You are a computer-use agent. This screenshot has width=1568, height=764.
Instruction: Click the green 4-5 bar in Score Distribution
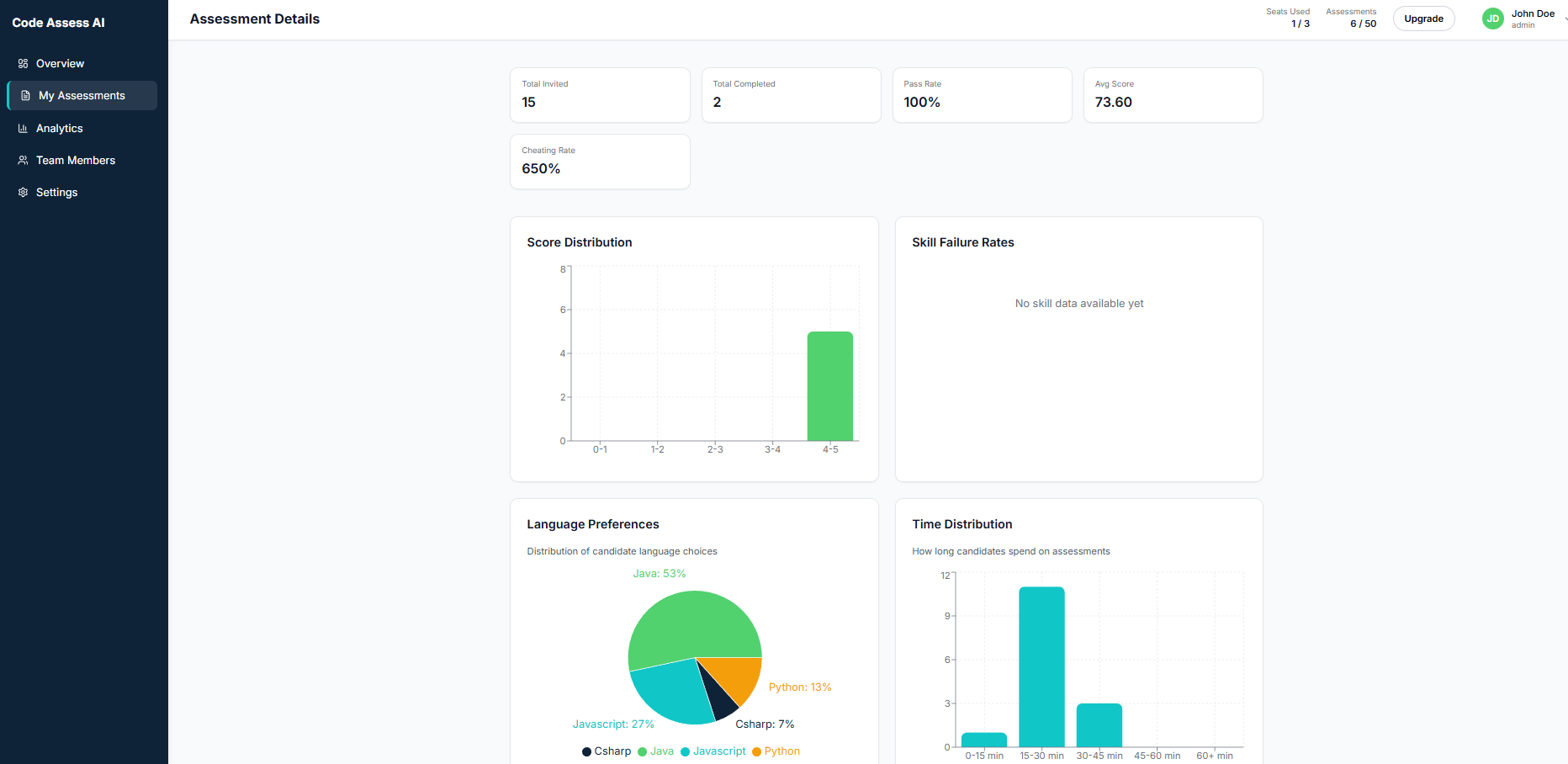tap(829, 387)
